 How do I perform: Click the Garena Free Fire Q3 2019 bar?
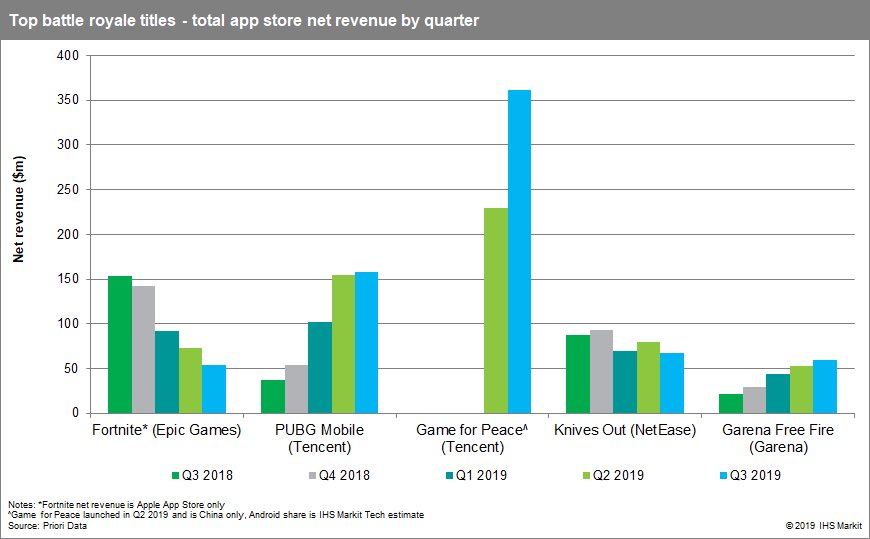[x=825, y=387]
